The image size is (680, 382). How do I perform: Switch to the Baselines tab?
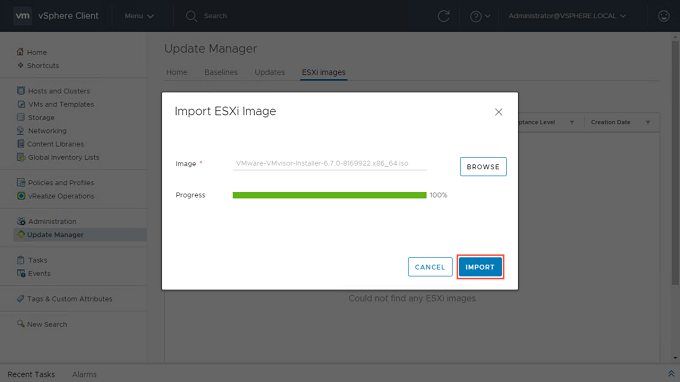pos(221,72)
